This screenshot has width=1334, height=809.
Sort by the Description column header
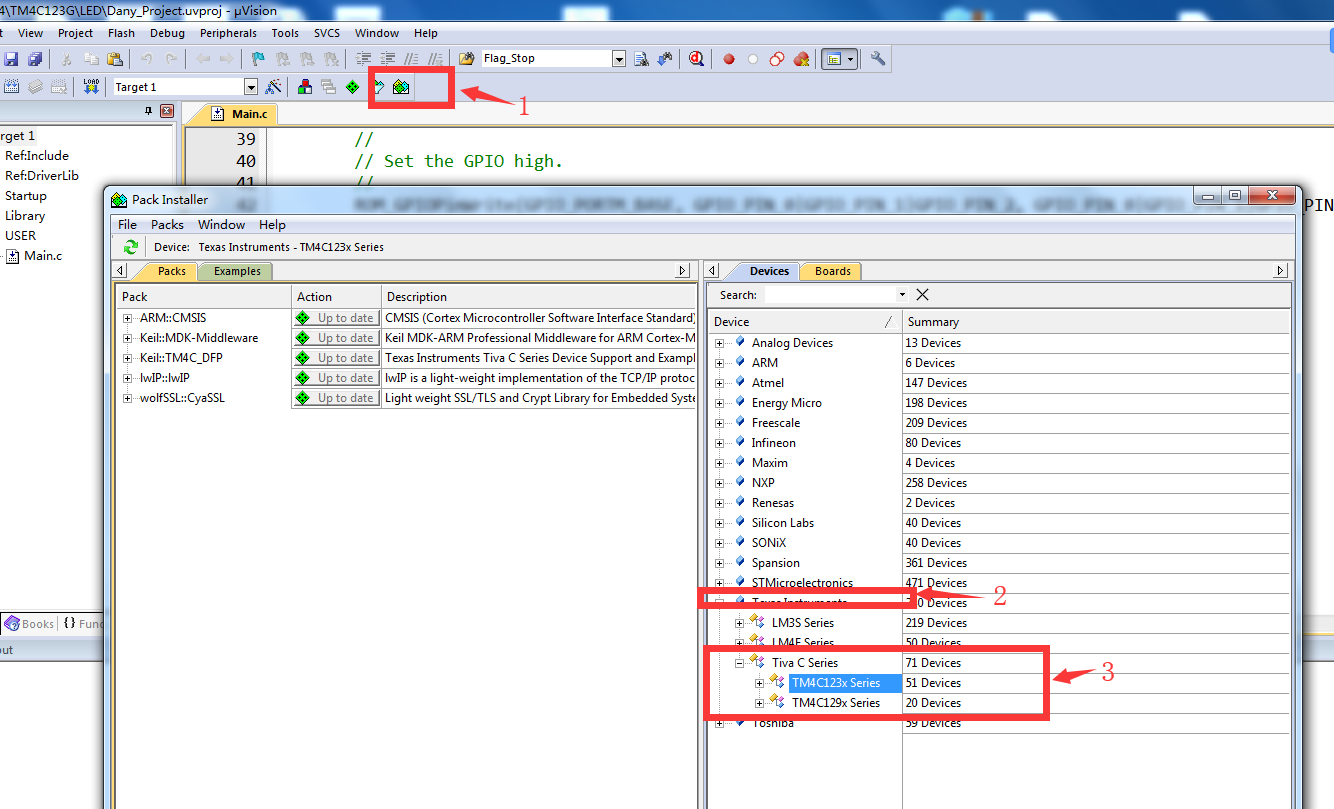538,297
